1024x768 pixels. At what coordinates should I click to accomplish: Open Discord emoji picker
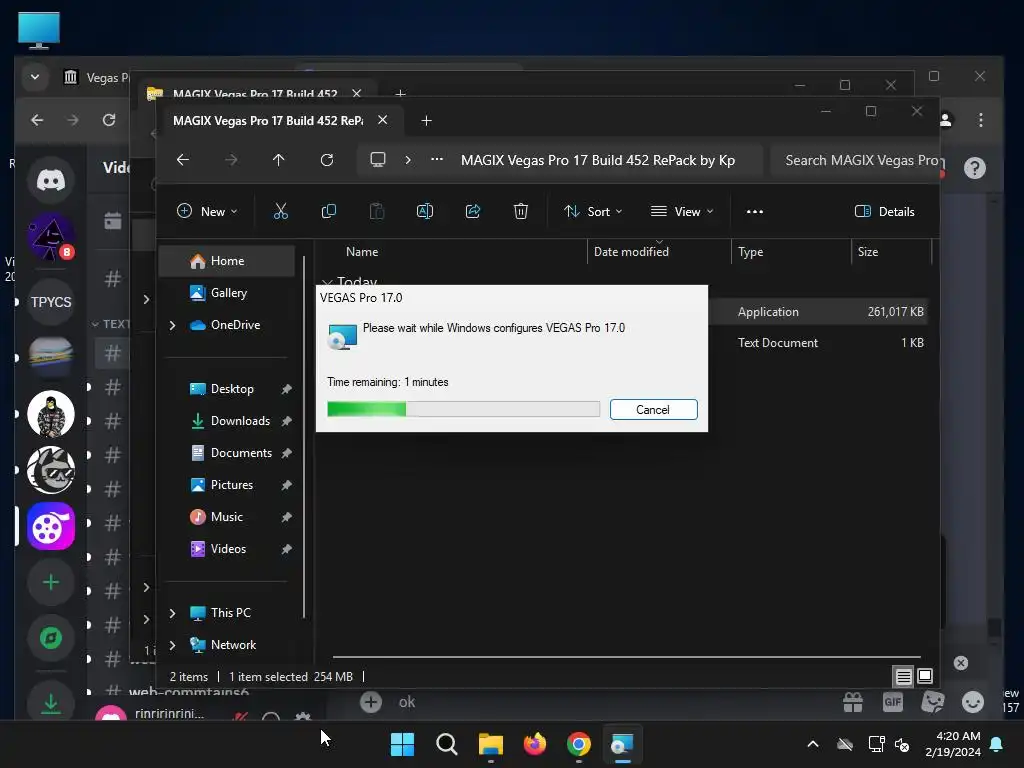click(973, 702)
